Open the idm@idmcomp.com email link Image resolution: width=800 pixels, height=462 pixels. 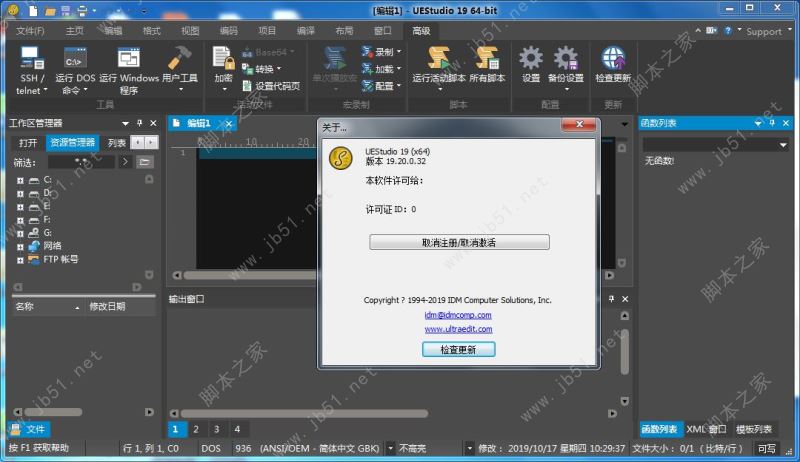coord(458,315)
